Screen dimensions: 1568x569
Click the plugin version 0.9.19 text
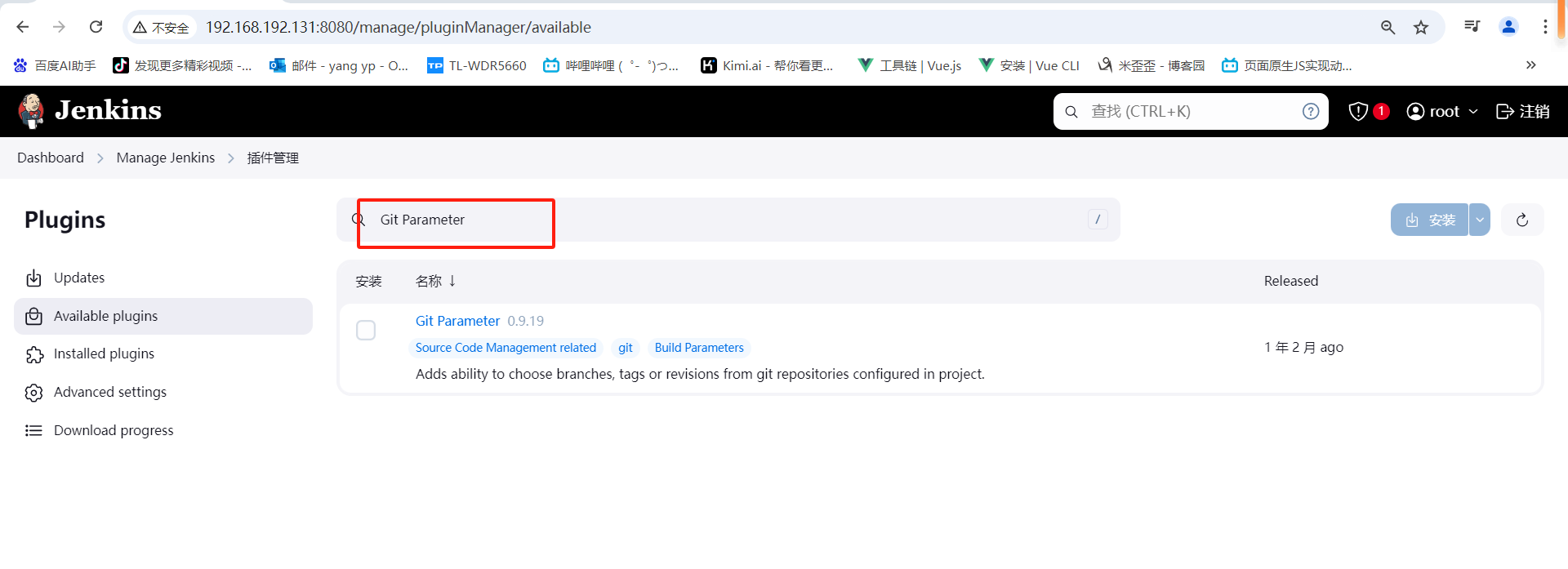coord(526,321)
